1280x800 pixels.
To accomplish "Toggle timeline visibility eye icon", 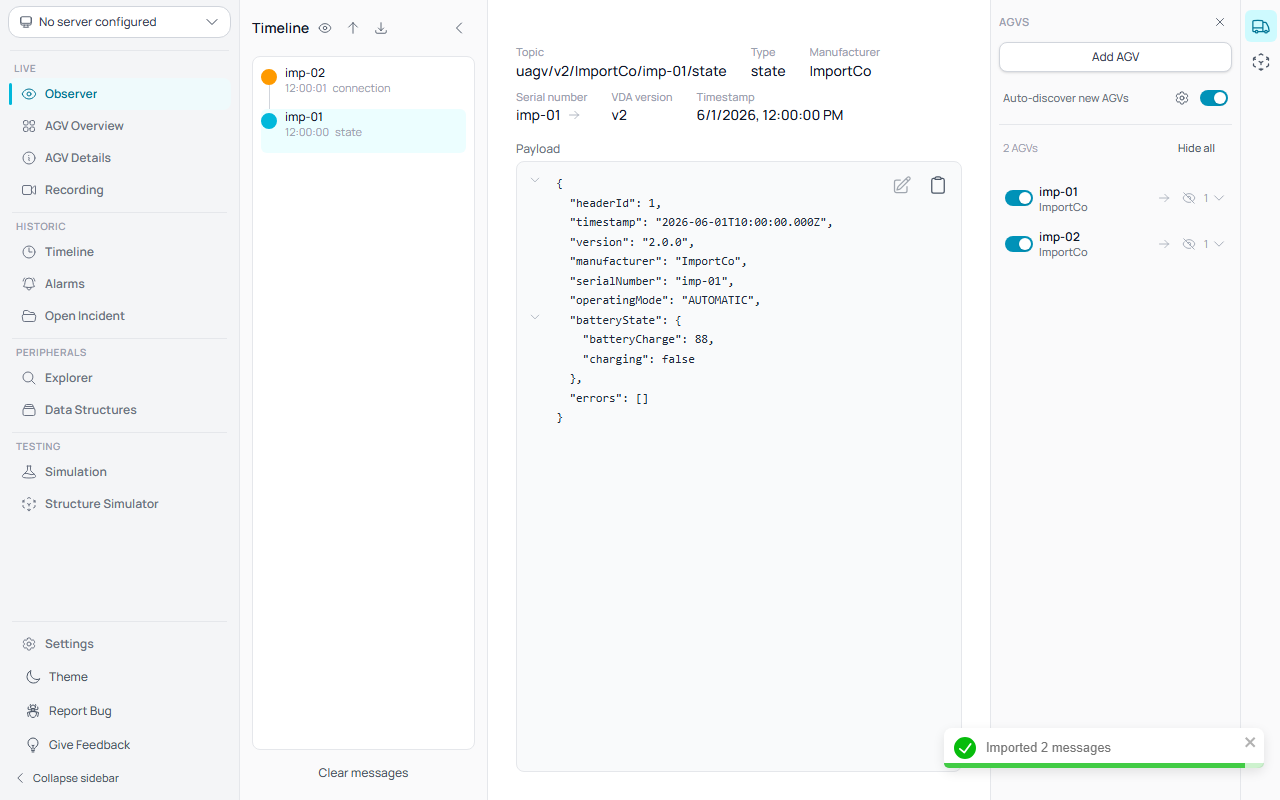I will click(325, 28).
